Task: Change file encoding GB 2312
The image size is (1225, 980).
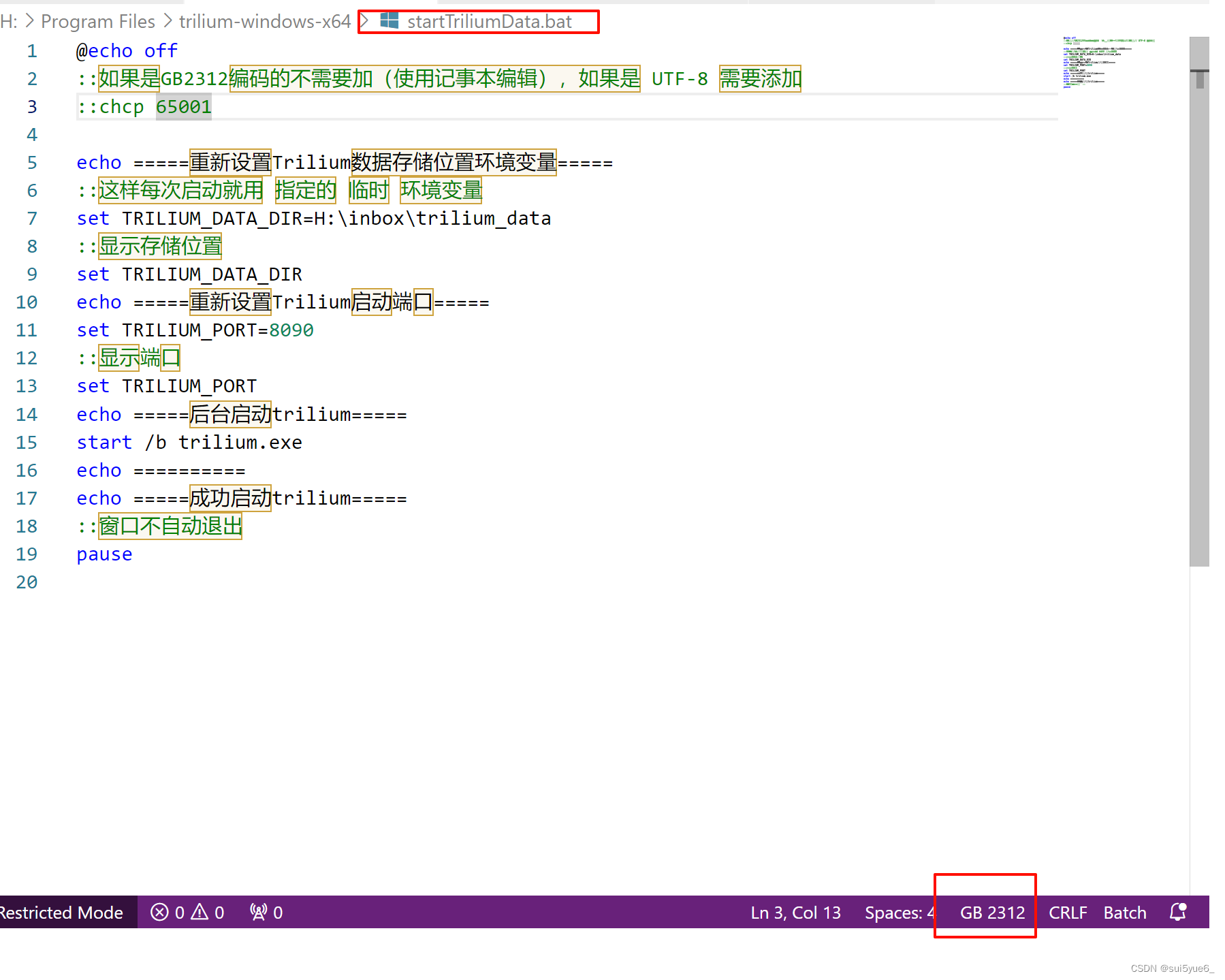Action: tap(992, 913)
